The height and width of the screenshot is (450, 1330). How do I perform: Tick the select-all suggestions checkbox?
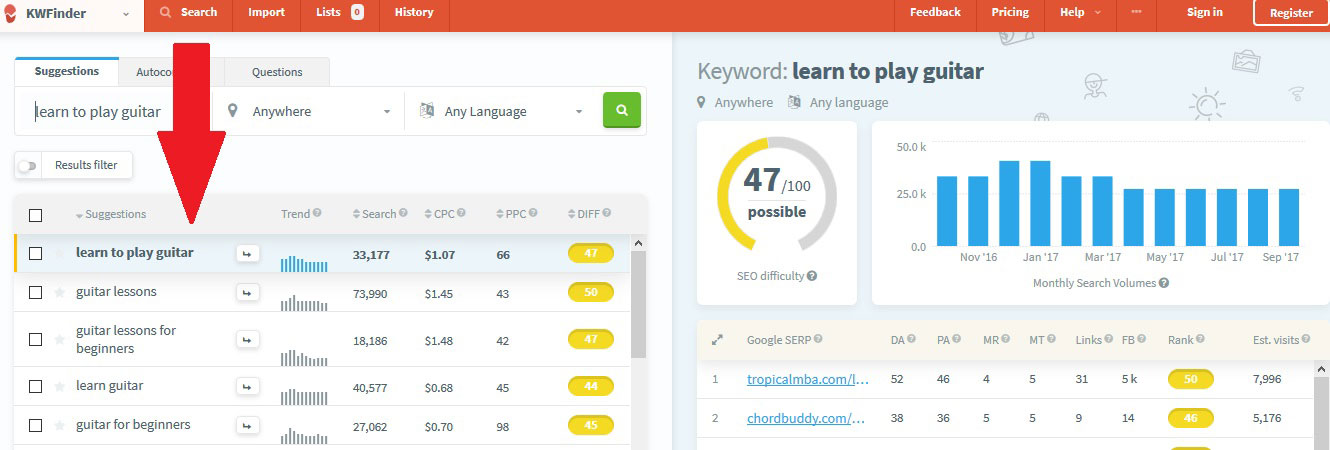pos(36,214)
